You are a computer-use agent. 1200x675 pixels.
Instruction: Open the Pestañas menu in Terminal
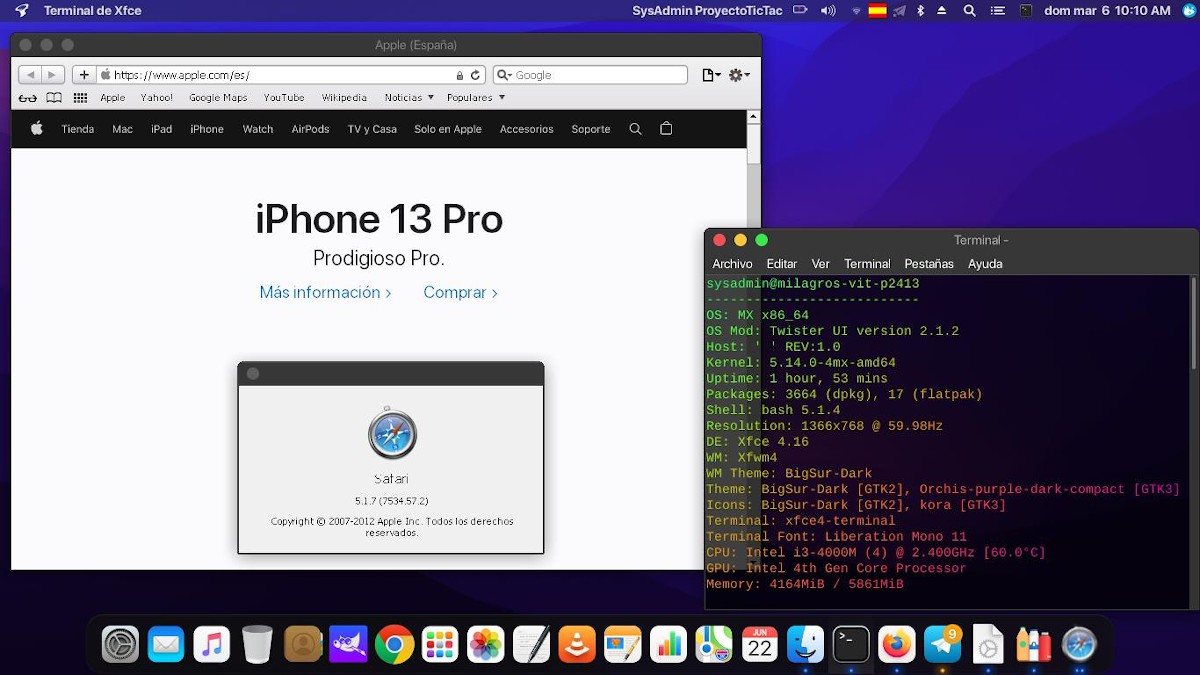[x=928, y=264]
